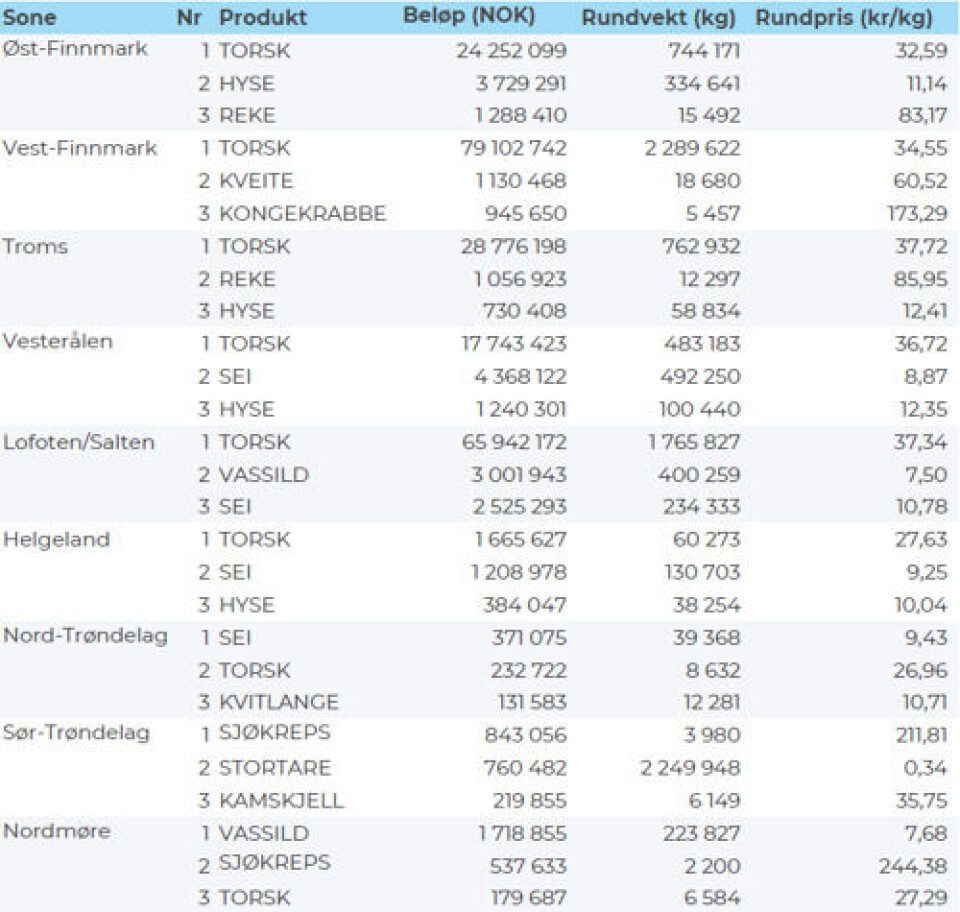Select the Rundvekt (kg) column header
Image resolution: width=960 pixels, height=912 pixels.
pyautogui.click(x=658, y=18)
